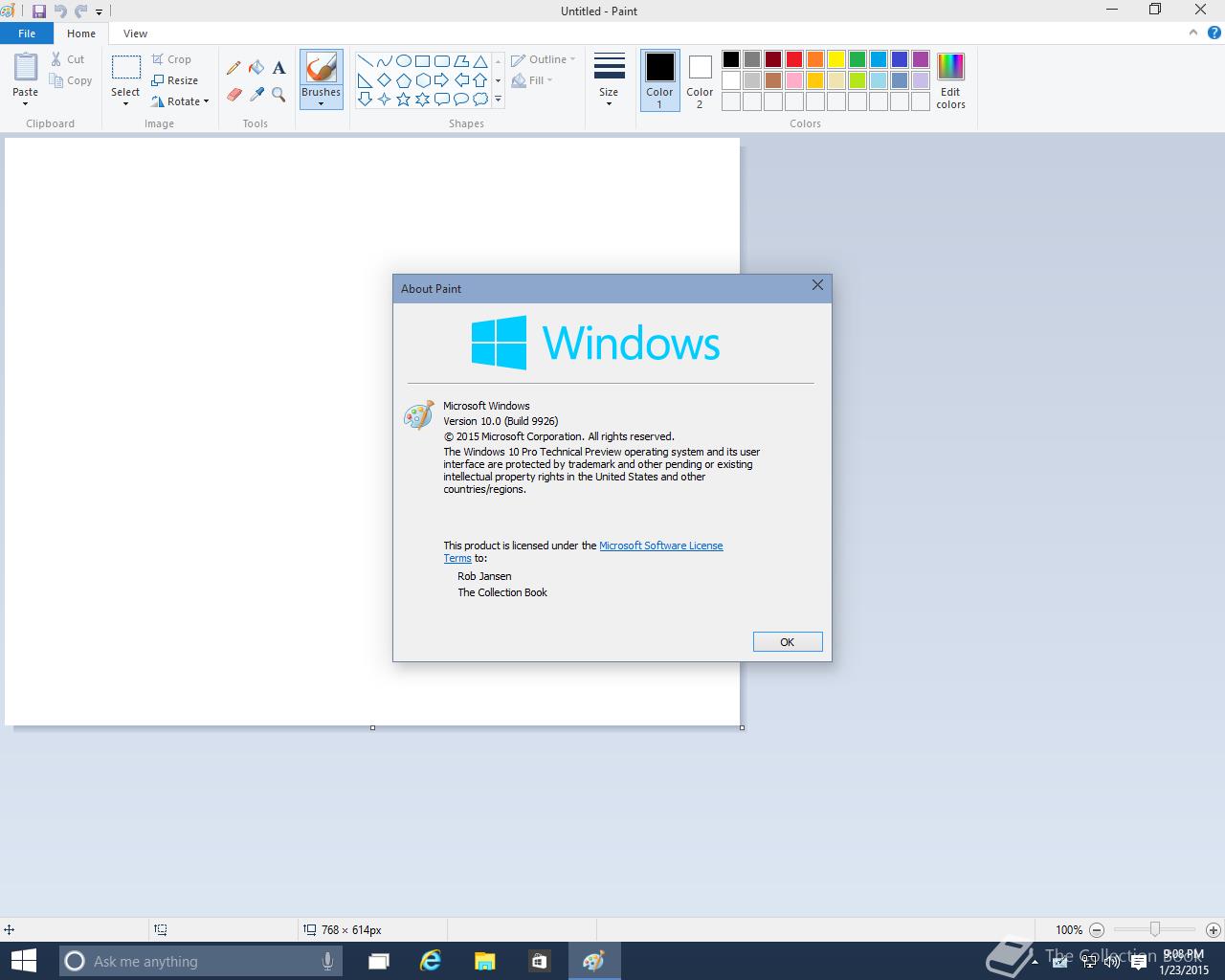
Task: Click Undo arrow in quick access toolbar
Action: pyautogui.click(x=59, y=11)
